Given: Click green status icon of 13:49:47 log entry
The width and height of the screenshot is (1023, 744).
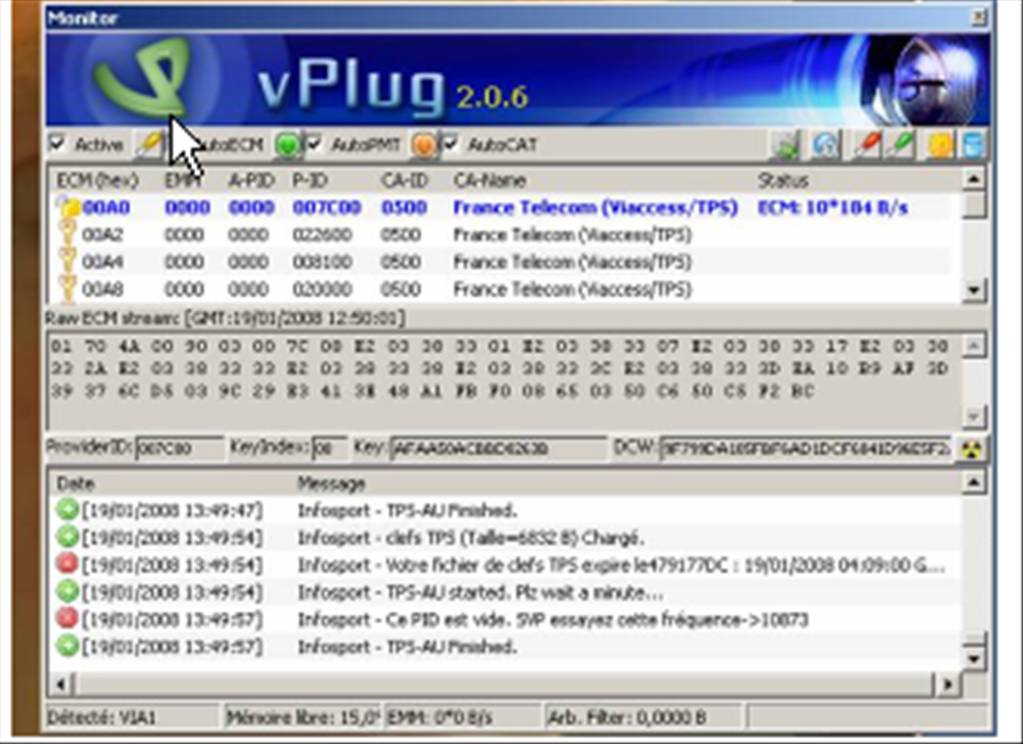Looking at the screenshot, I should pyautogui.click(x=67, y=509).
